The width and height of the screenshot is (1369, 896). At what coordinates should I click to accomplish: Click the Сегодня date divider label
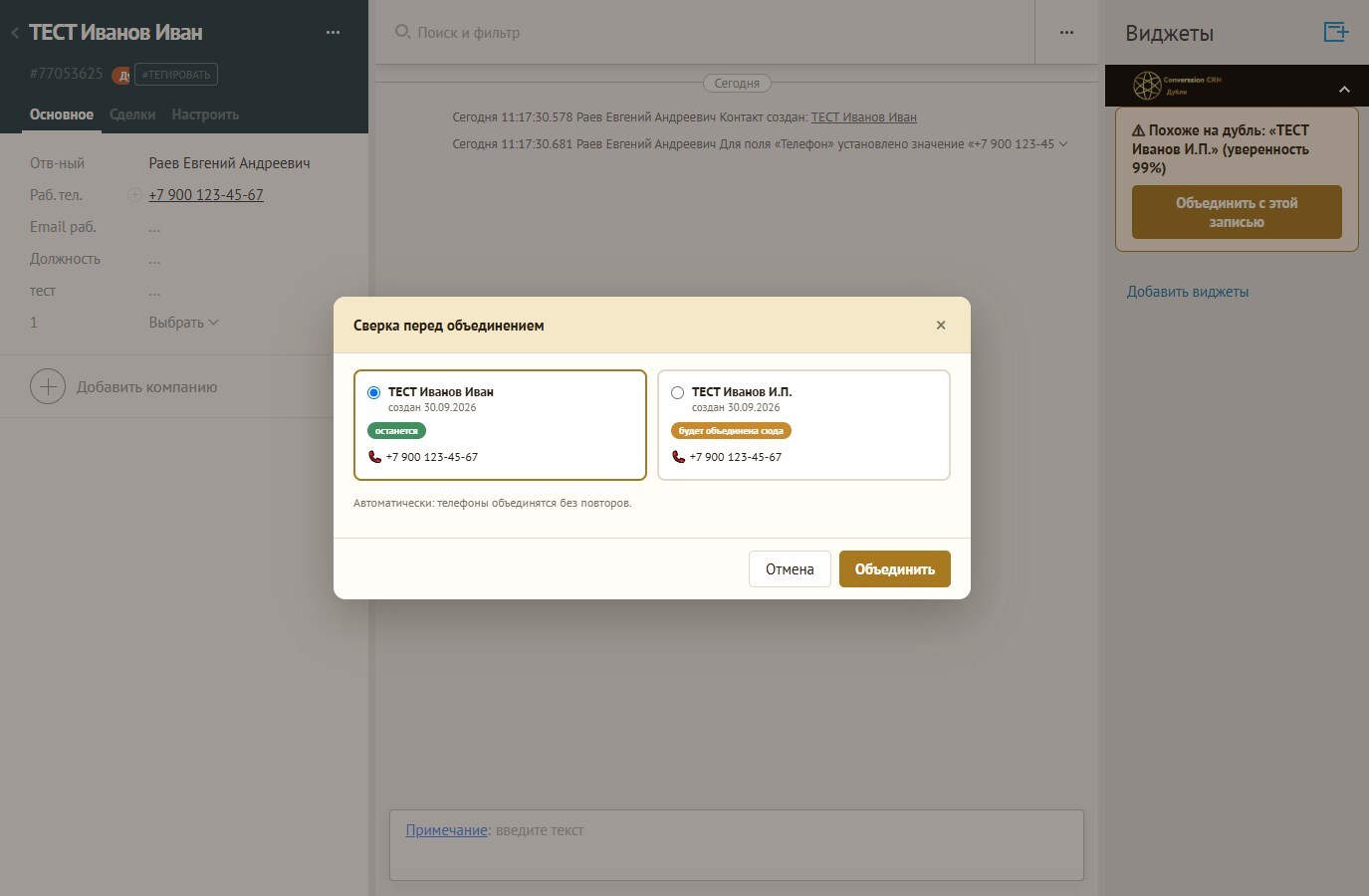(737, 84)
